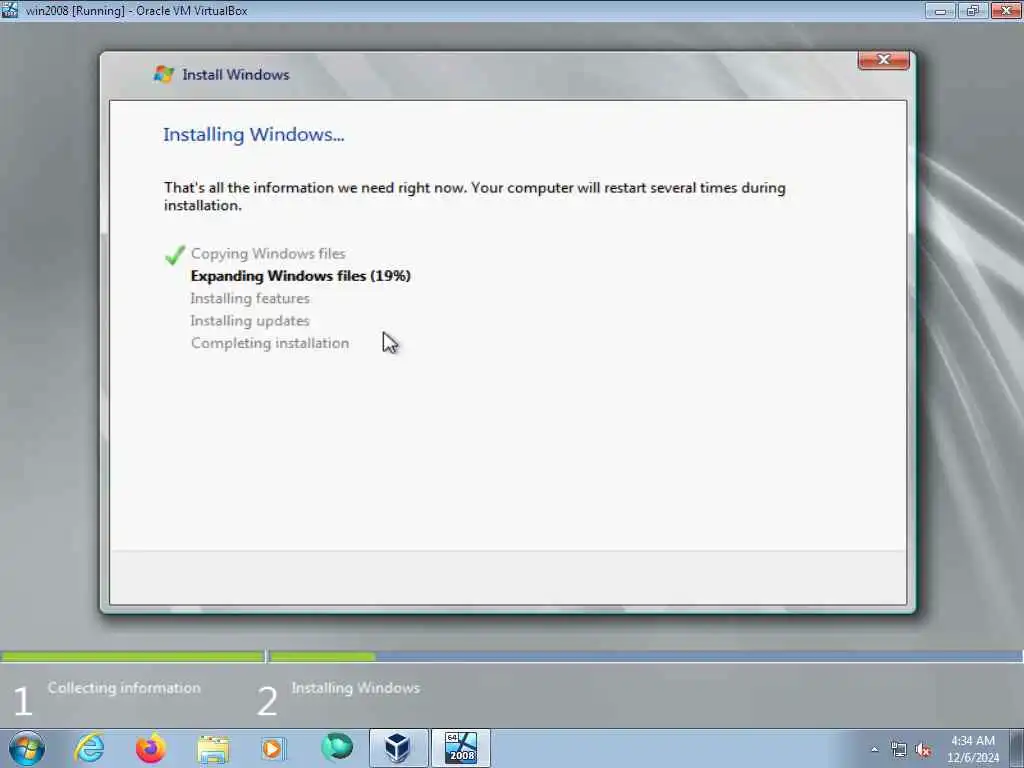This screenshot has width=1024, height=768.
Task: Launch Internet Explorer from the taskbar
Action: (x=89, y=748)
